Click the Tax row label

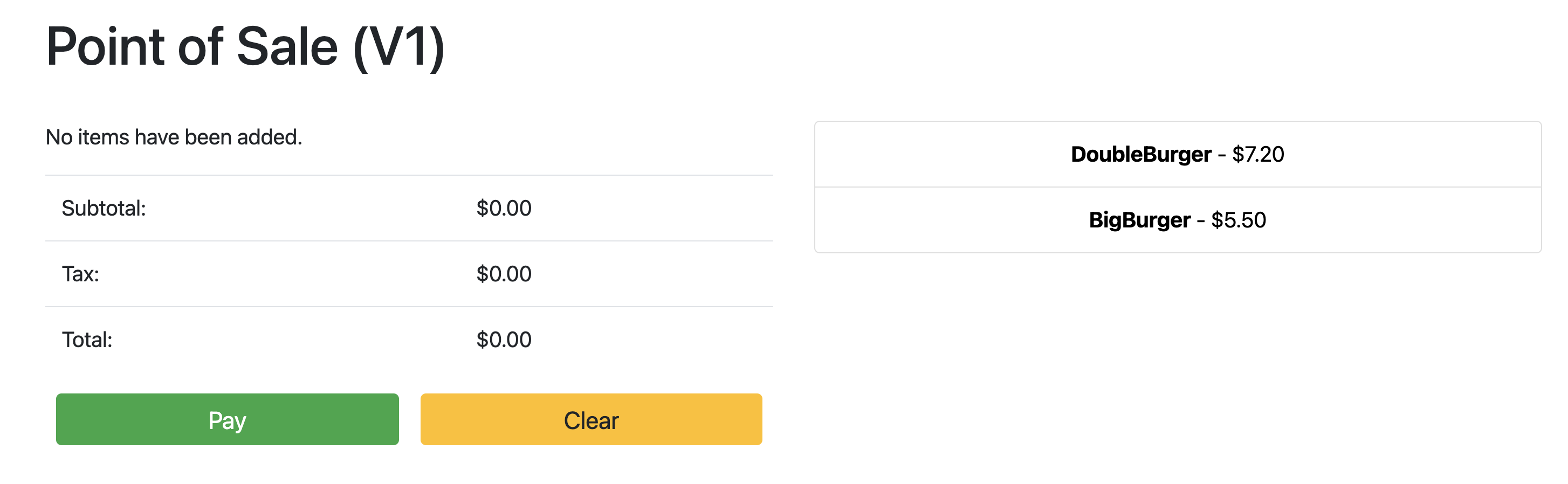[81, 274]
